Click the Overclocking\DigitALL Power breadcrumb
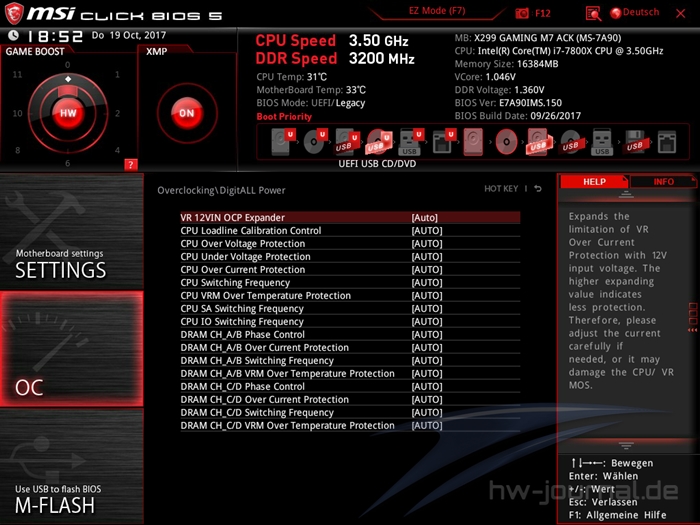This screenshot has width=700, height=525. (221, 190)
